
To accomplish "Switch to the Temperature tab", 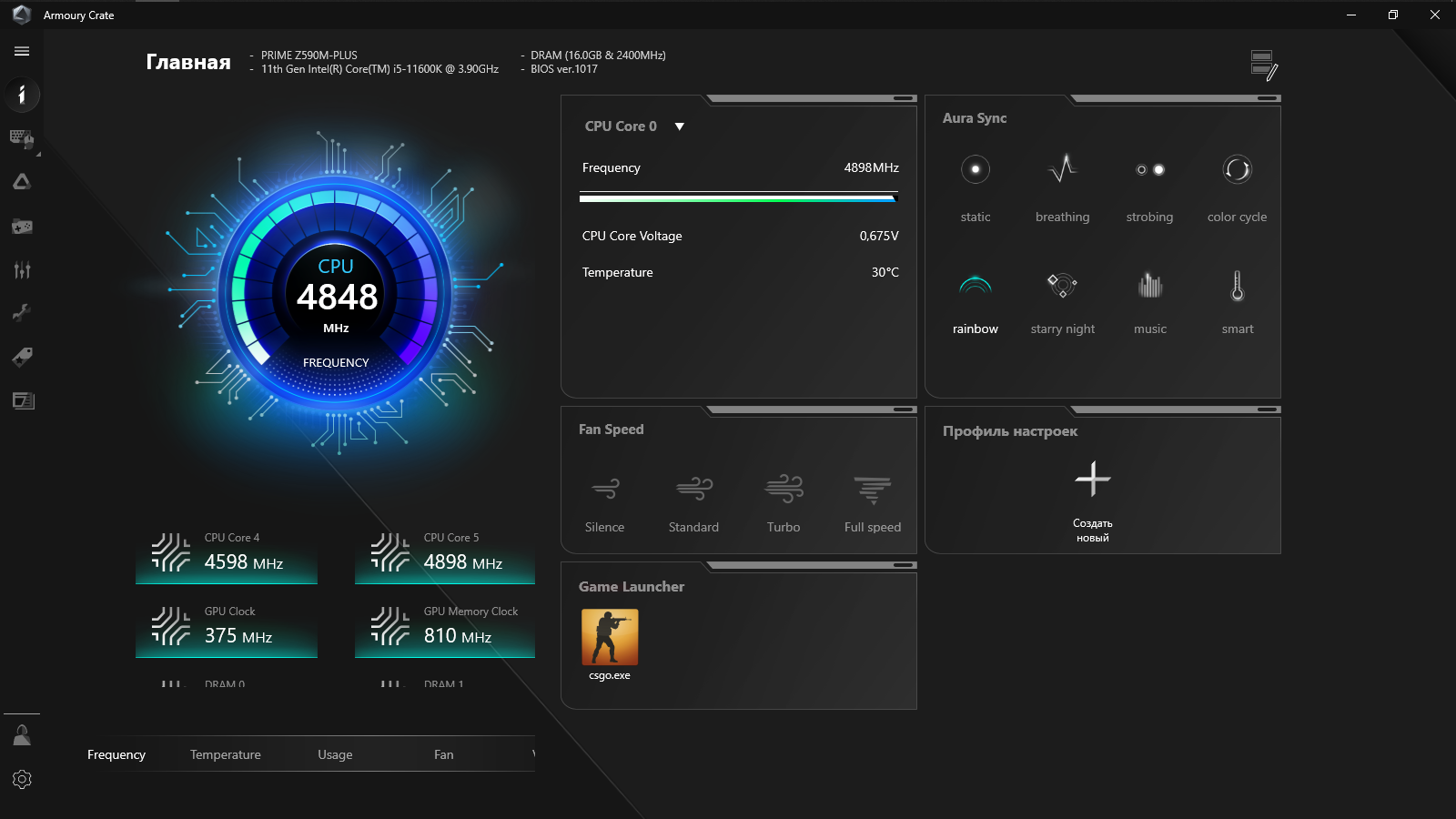I will [x=226, y=754].
